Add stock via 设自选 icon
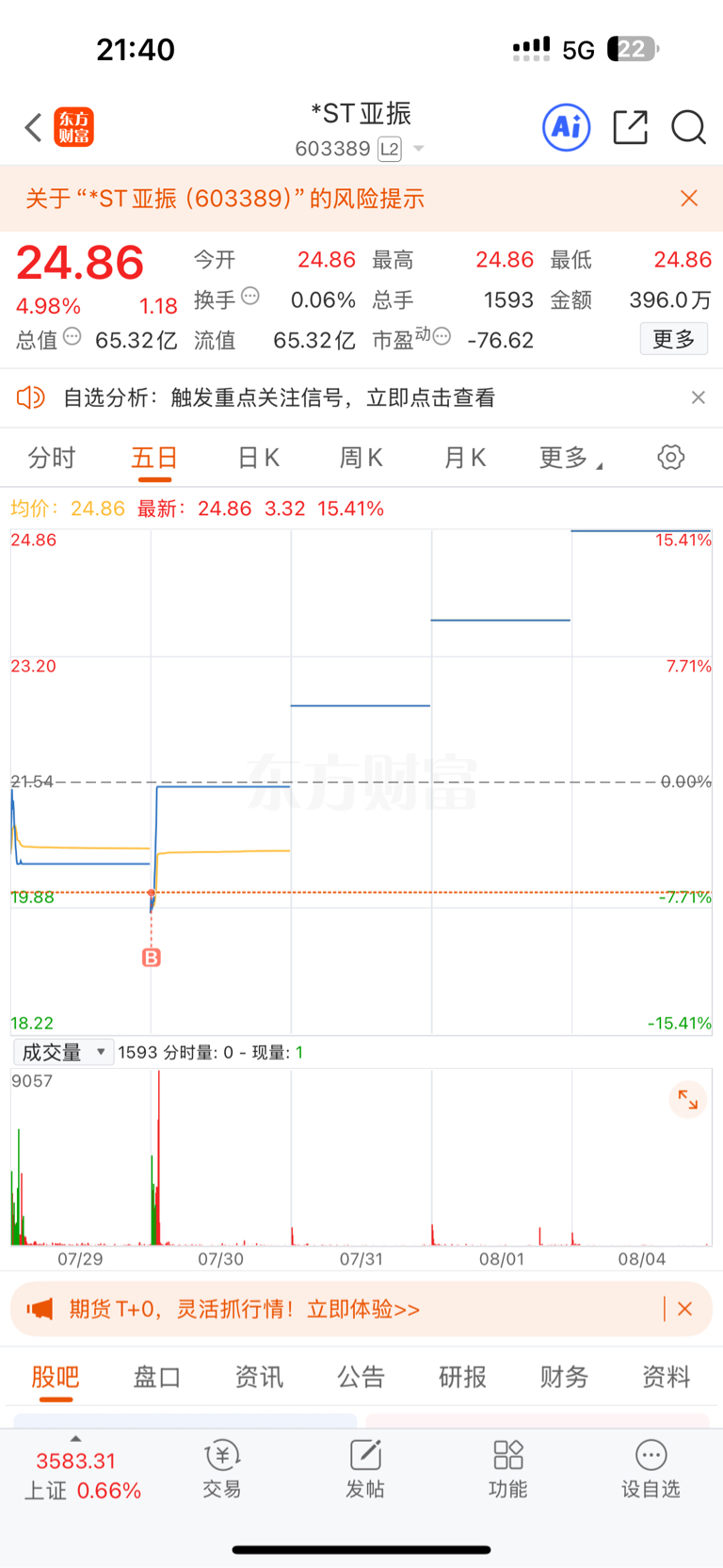Screen dimensions: 723x1568 click(x=651, y=1469)
